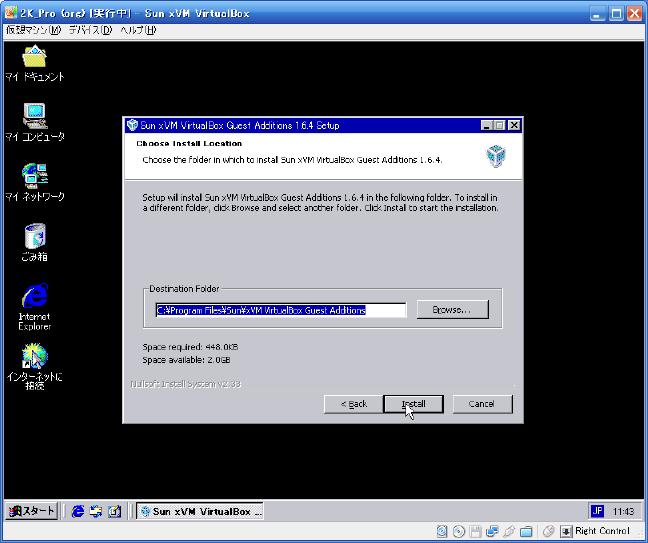
Task: Click the 'Space required: 448.0KB' text
Action: click(x=190, y=347)
